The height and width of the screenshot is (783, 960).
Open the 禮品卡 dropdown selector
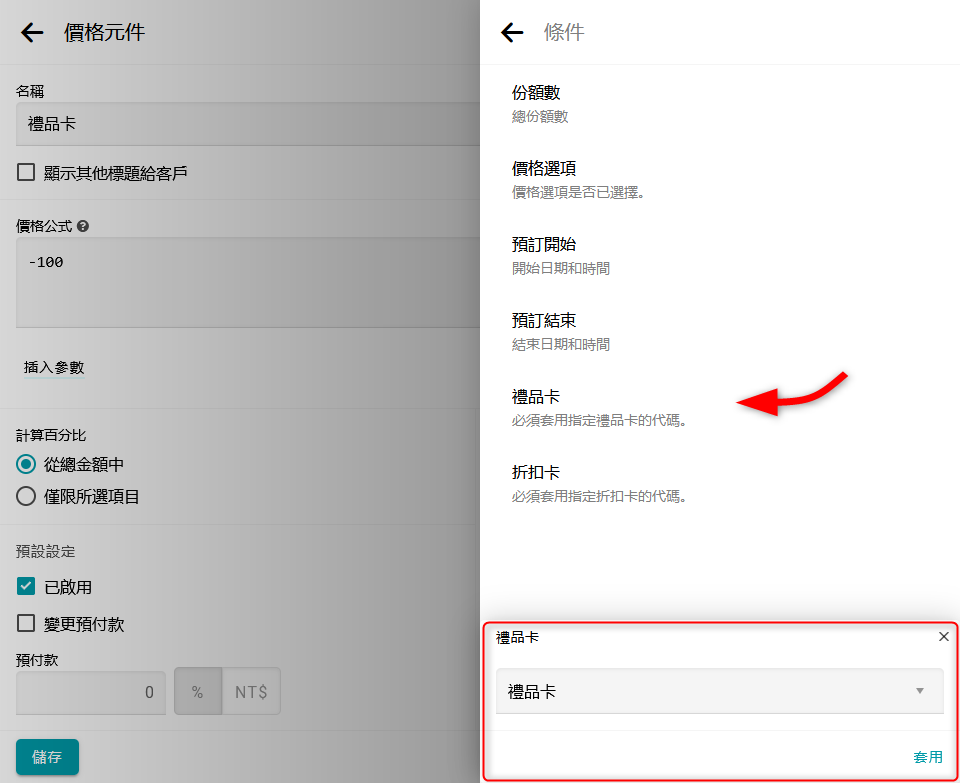click(719, 691)
